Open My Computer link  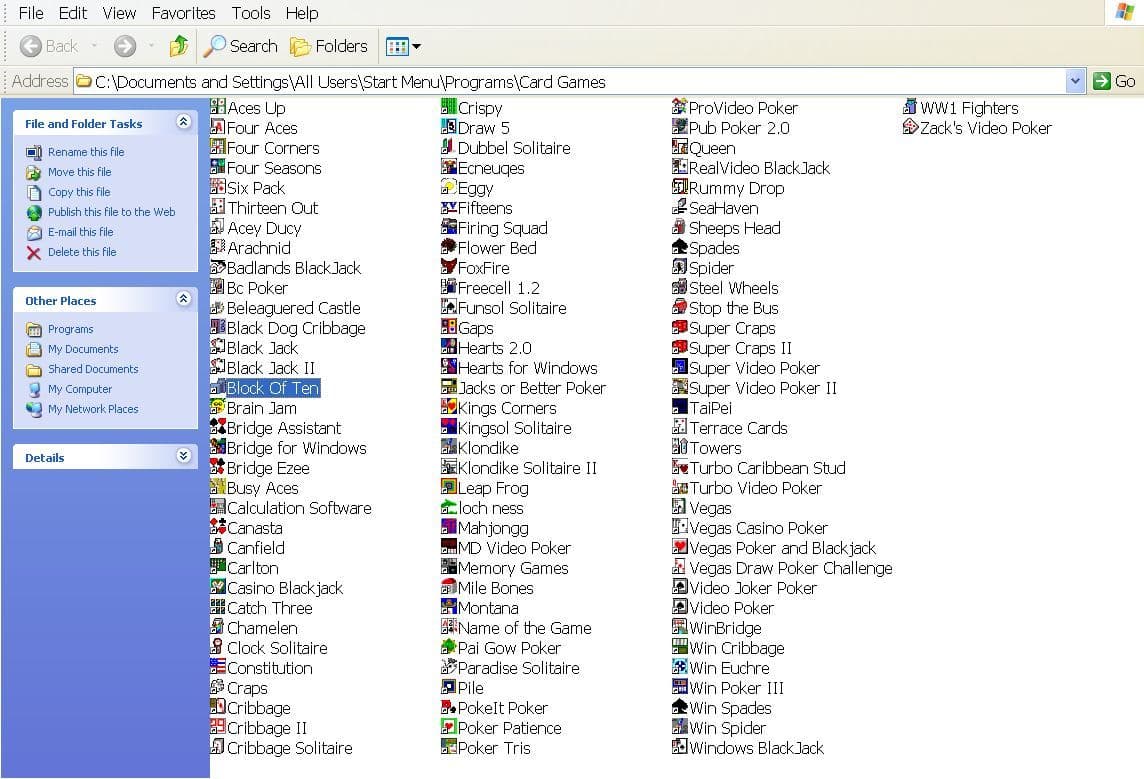click(80, 390)
